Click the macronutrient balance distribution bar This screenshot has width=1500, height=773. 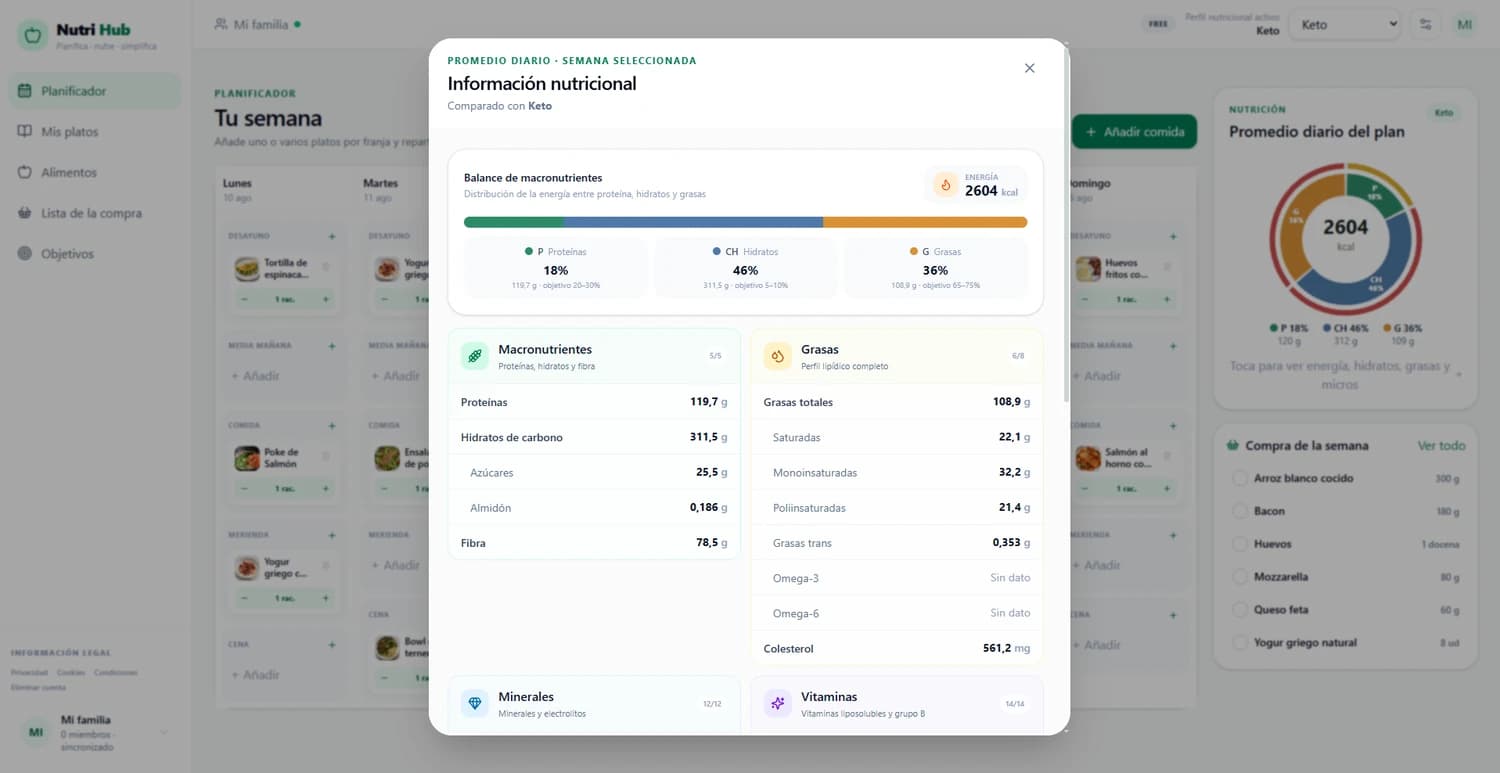click(x=745, y=222)
